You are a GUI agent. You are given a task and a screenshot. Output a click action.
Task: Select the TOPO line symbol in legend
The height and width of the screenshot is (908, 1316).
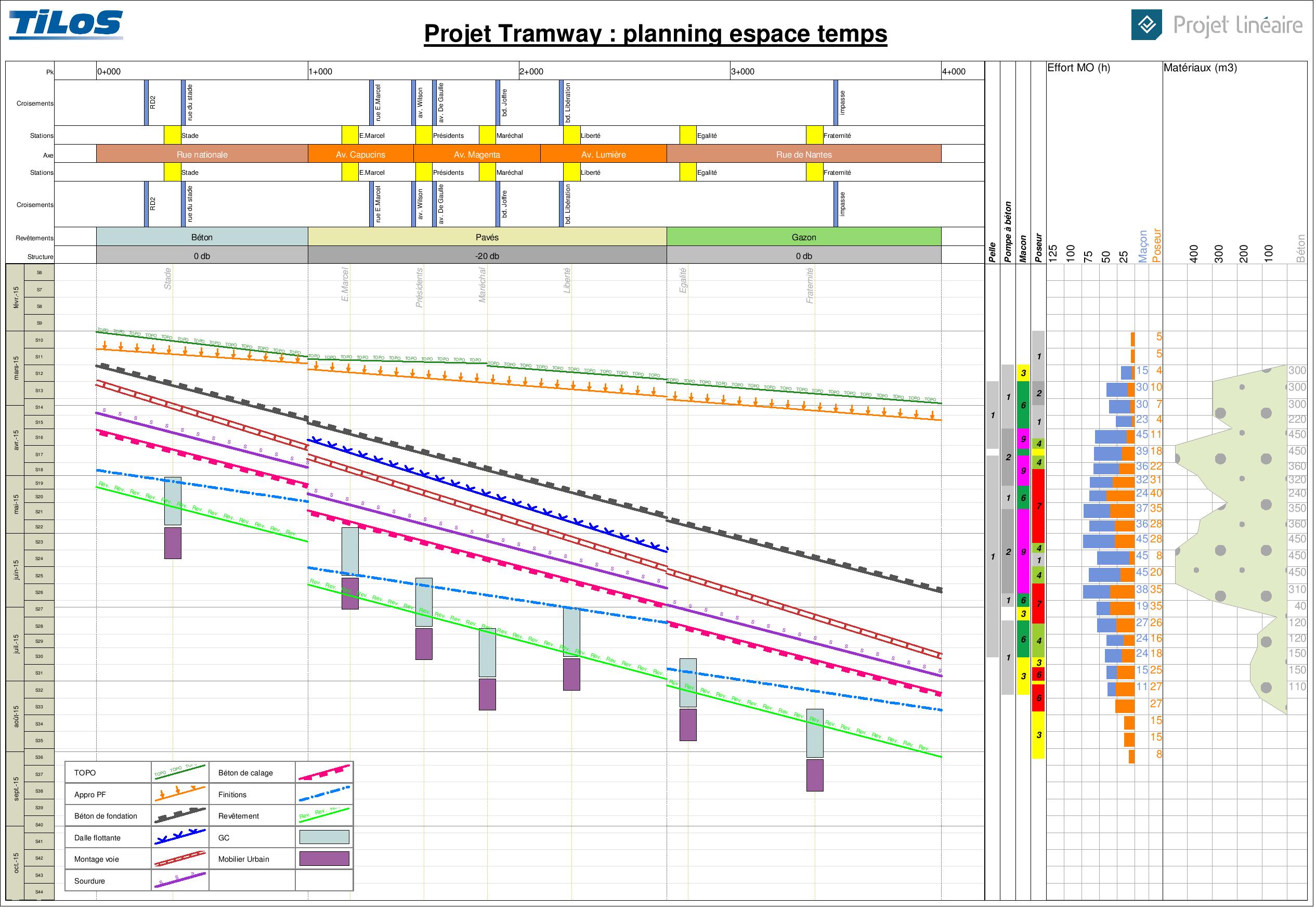(180, 772)
